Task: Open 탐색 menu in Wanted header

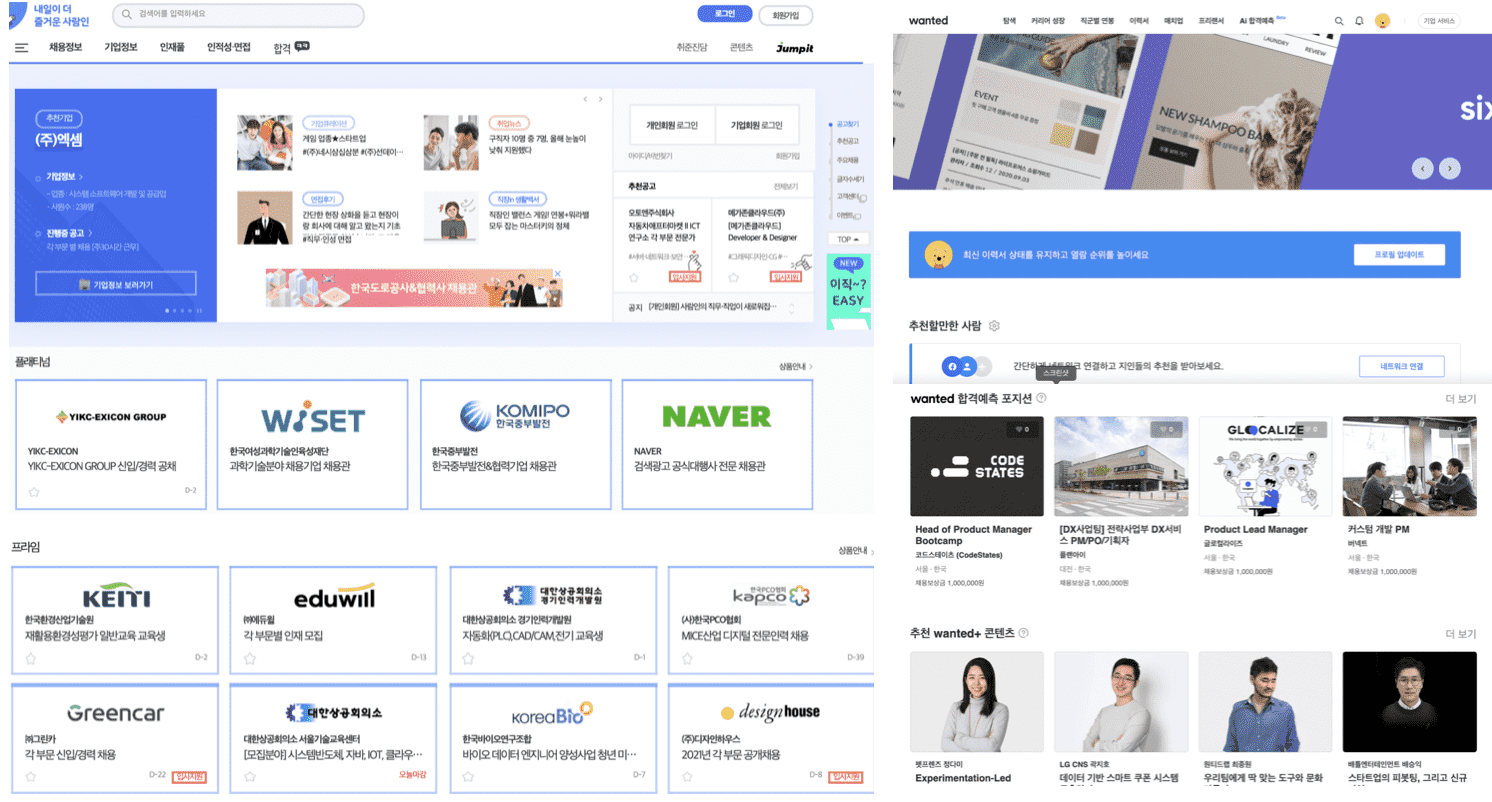Action: pos(1009,20)
